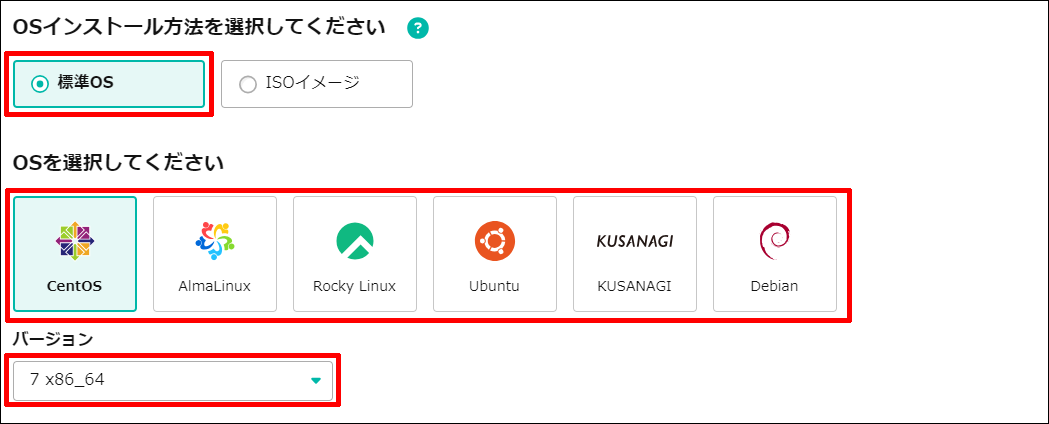Viewport: 1049px width, 424px height.
Task: Click the Ubuntu text label
Action: [494, 287]
